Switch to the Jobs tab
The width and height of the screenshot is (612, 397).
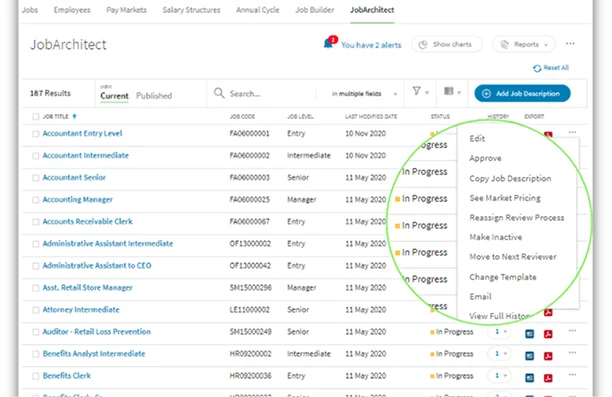[x=30, y=10]
